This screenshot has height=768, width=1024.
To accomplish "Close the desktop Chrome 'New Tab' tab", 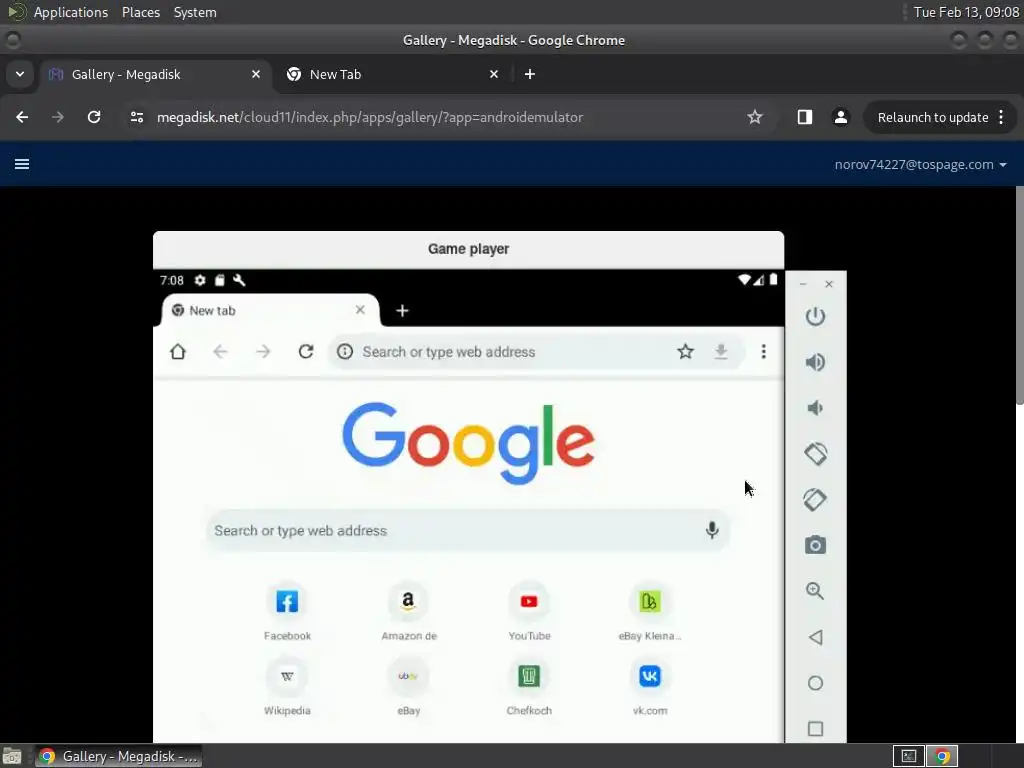I will point(494,74).
